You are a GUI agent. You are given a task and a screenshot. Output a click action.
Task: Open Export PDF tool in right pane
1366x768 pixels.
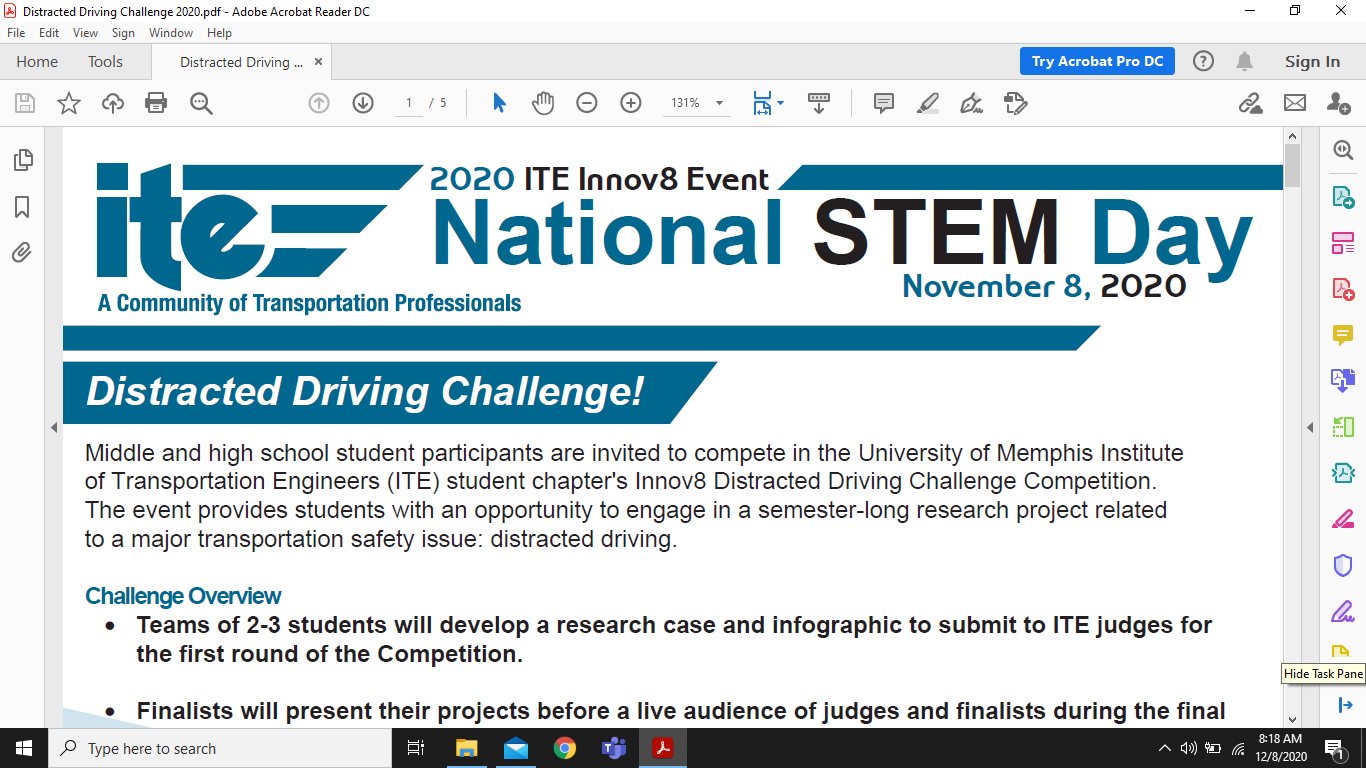pos(1343,196)
